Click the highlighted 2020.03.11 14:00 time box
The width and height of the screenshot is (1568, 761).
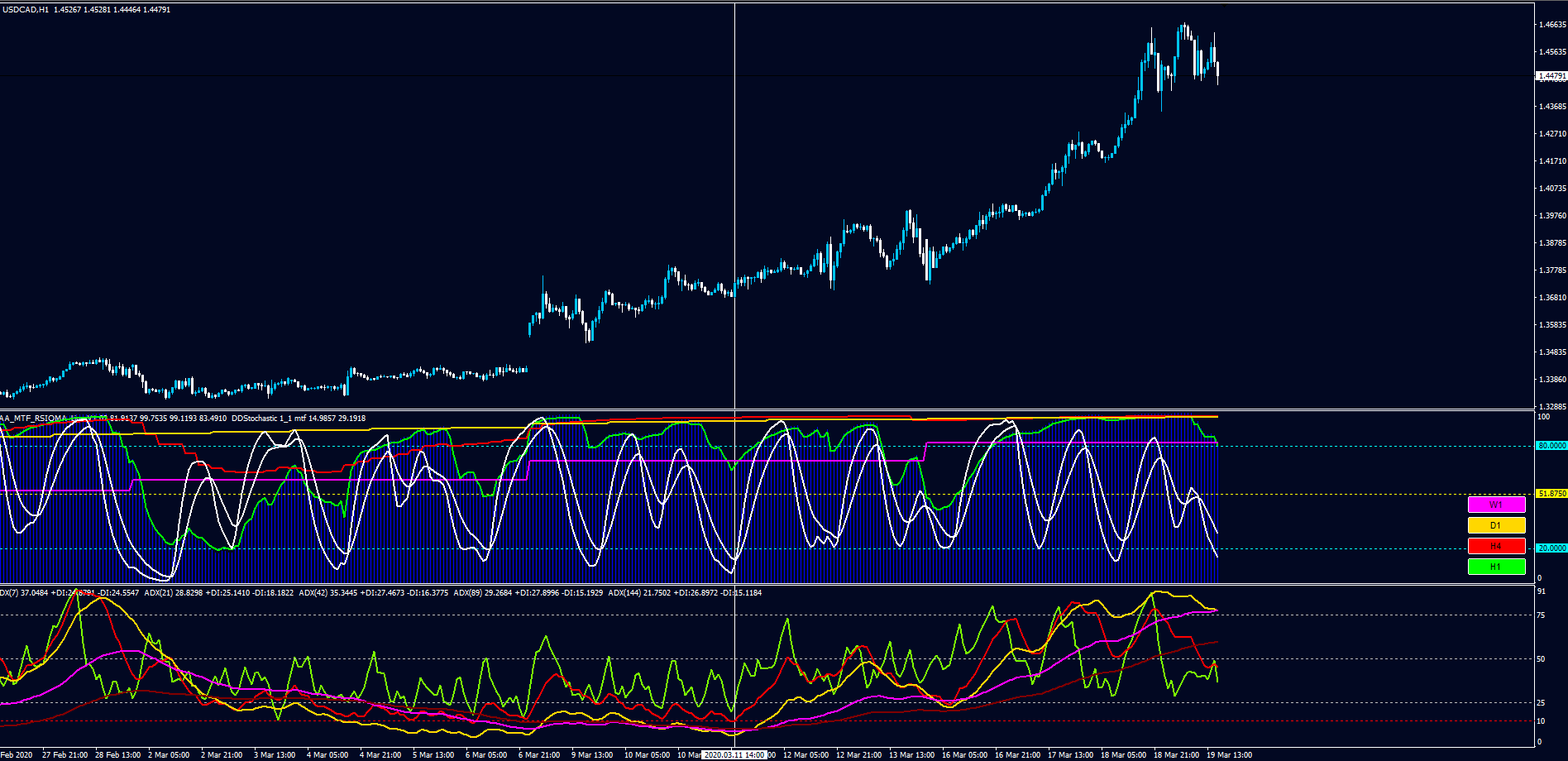(734, 754)
